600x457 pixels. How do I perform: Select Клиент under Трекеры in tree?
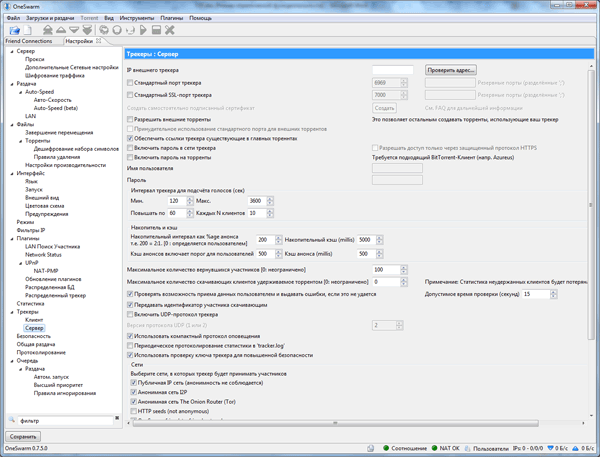(34, 320)
